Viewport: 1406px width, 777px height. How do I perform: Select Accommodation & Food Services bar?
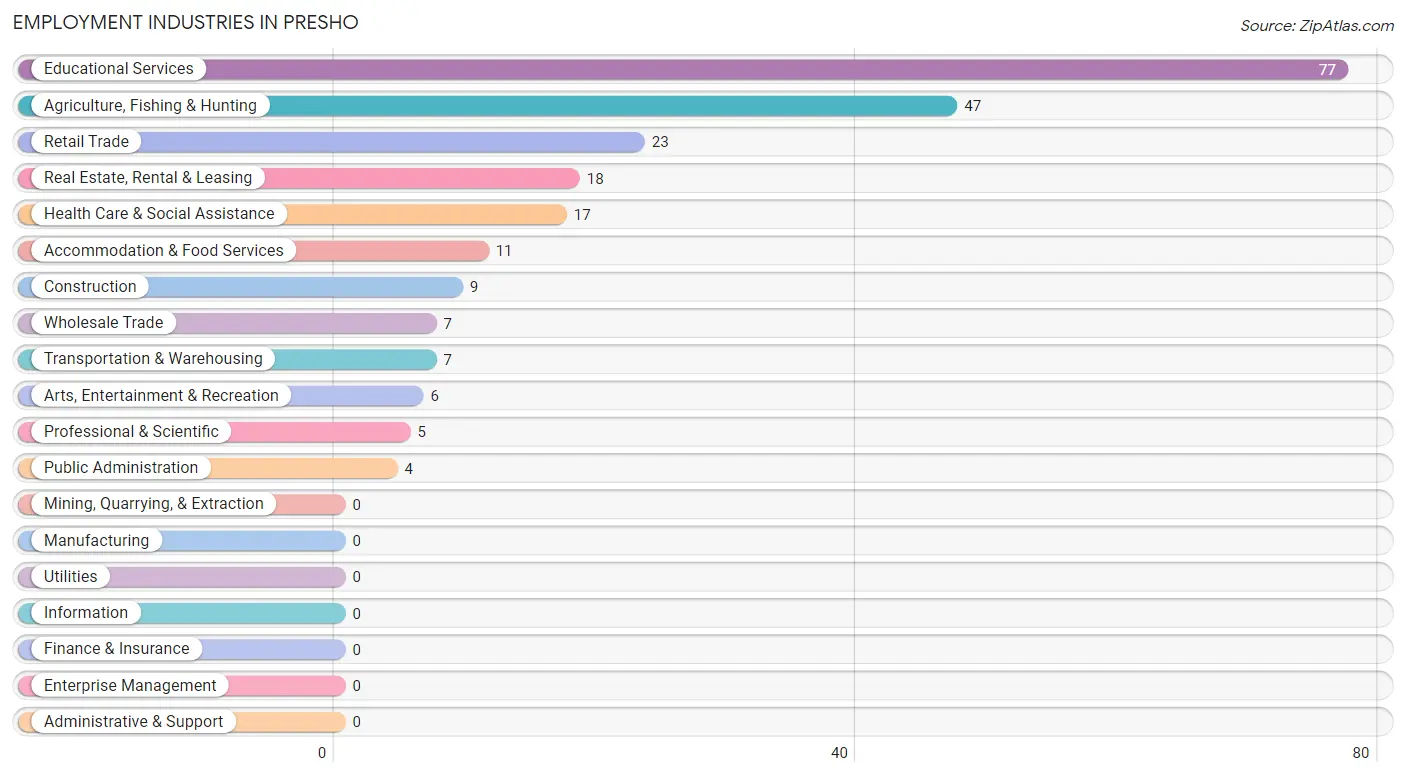253,251
